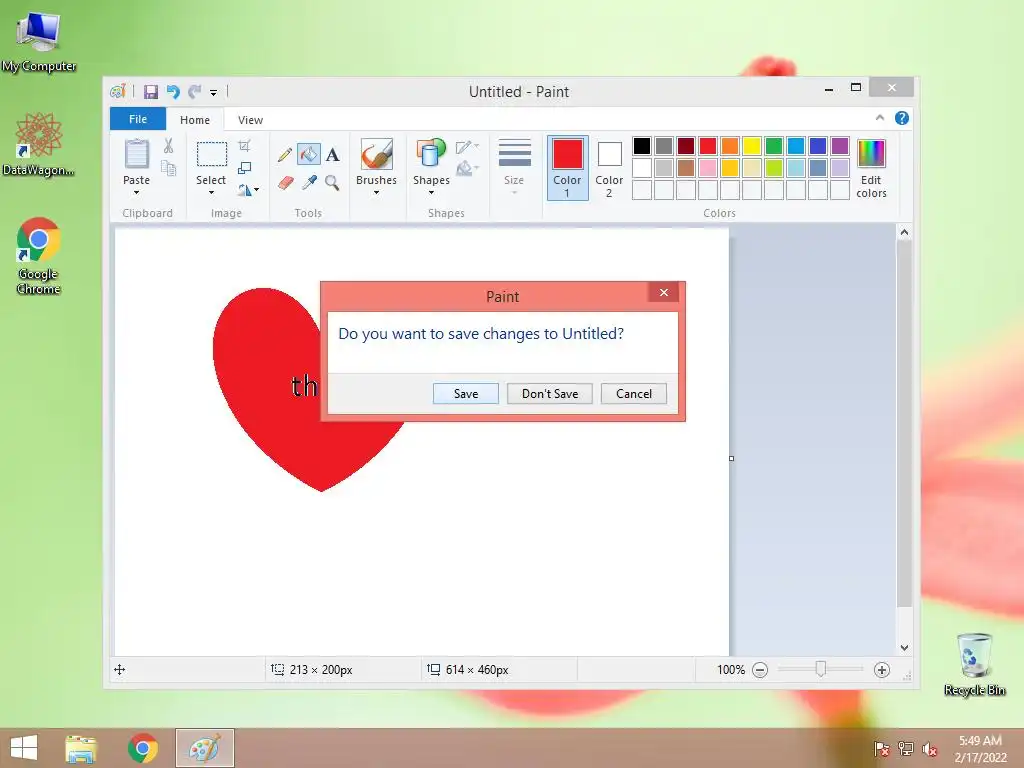Open the File menu
This screenshot has height=768, width=1024.
(138, 119)
